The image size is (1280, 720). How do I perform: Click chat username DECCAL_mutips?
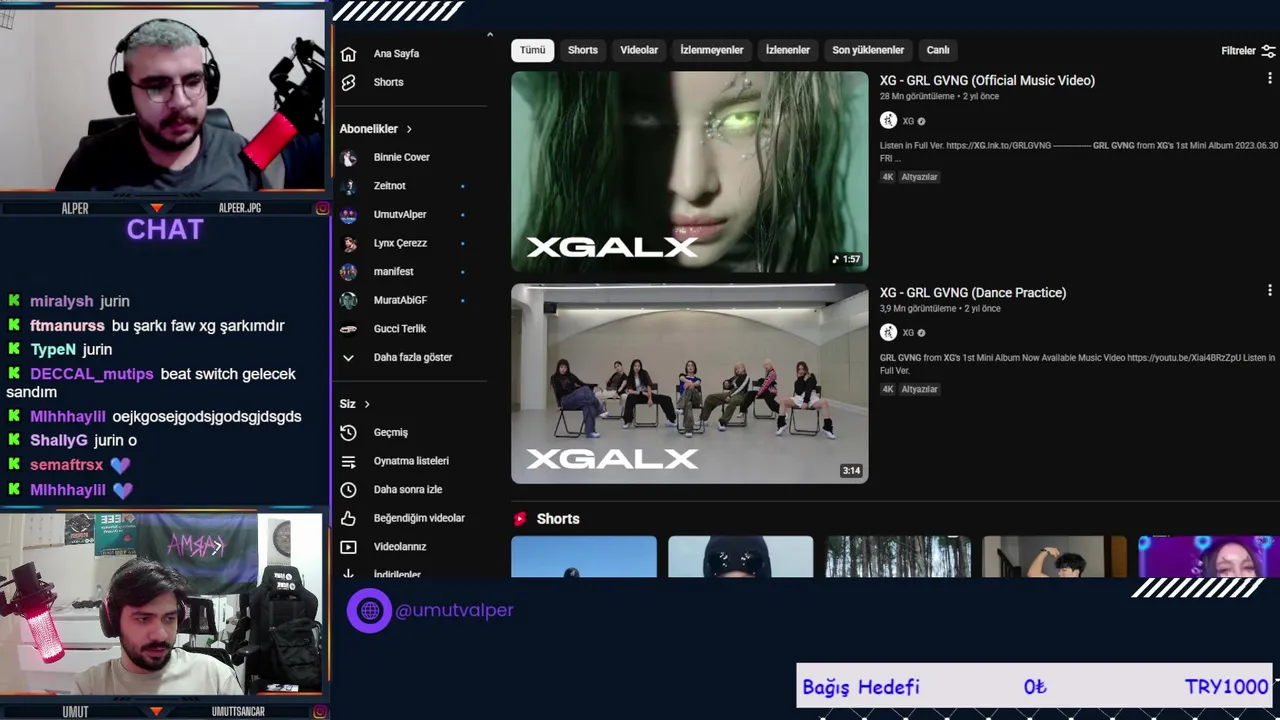[x=92, y=374]
